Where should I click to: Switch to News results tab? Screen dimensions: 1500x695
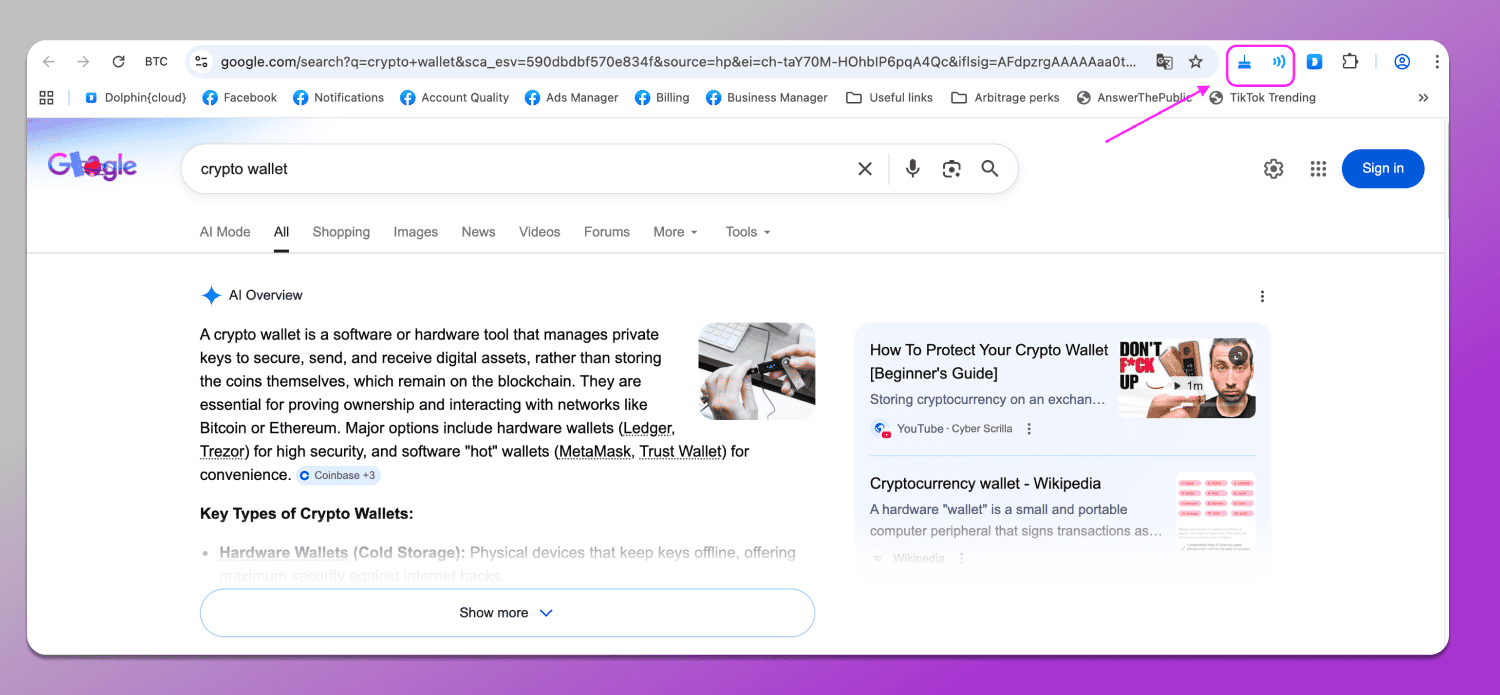(478, 232)
